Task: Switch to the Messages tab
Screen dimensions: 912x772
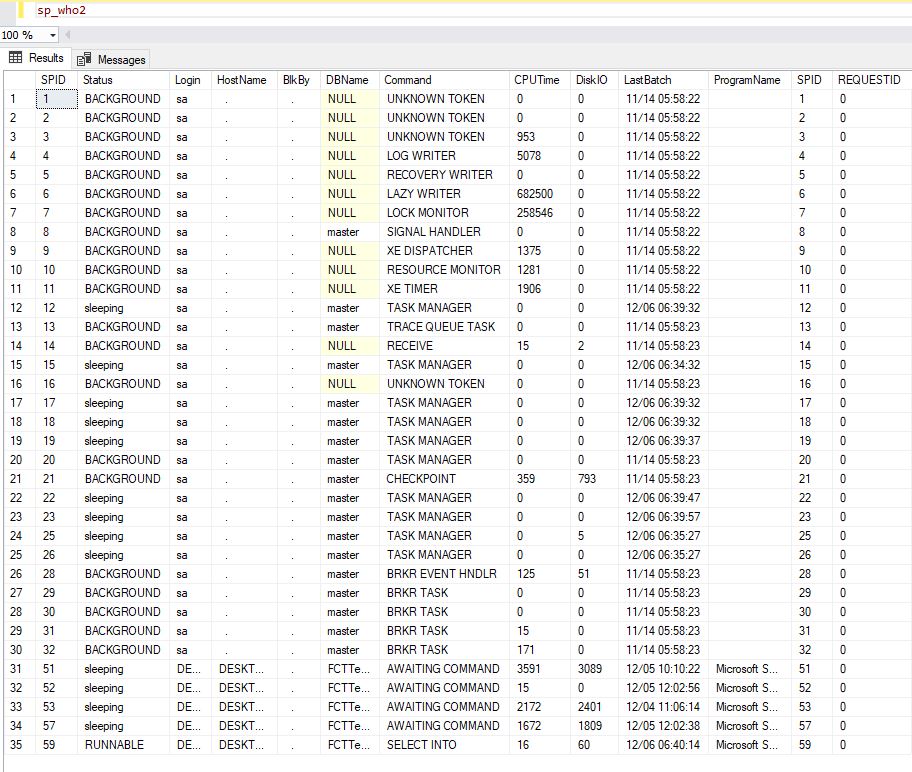Action: tap(111, 59)
